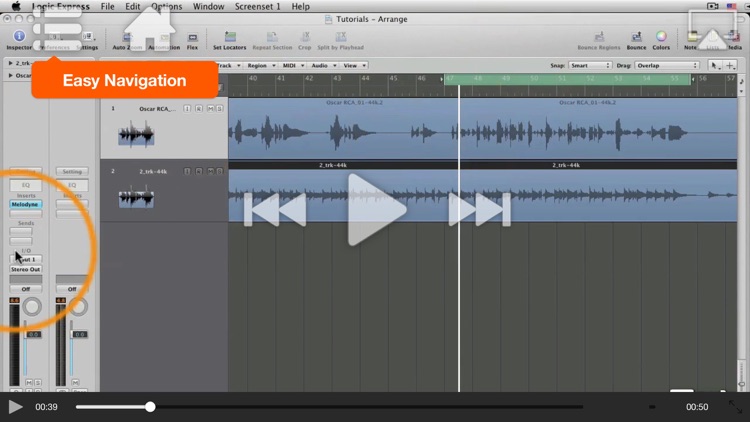Open the video player chapter list overlay

pos(56,30)
